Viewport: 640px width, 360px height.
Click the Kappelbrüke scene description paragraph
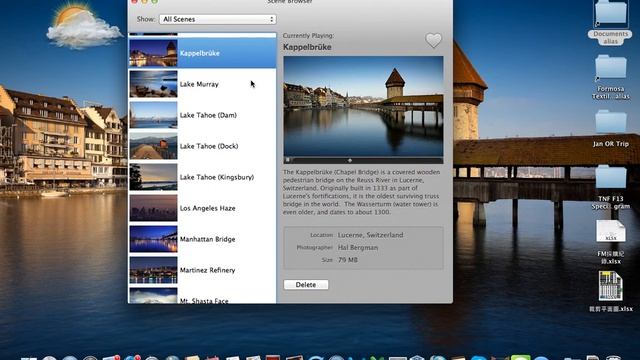(x=362, y=192)
